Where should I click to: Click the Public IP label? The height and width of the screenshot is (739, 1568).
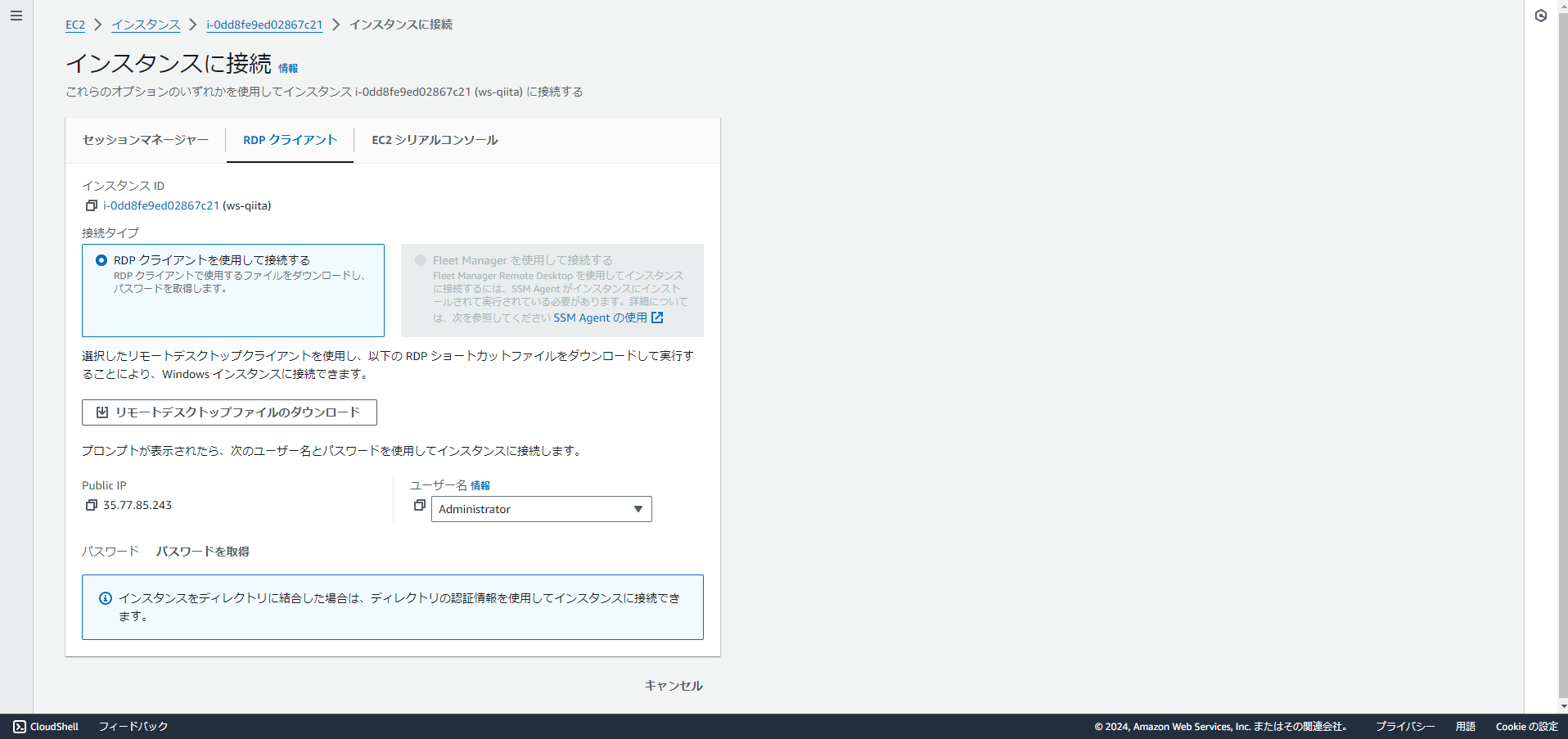pos(104,485)
